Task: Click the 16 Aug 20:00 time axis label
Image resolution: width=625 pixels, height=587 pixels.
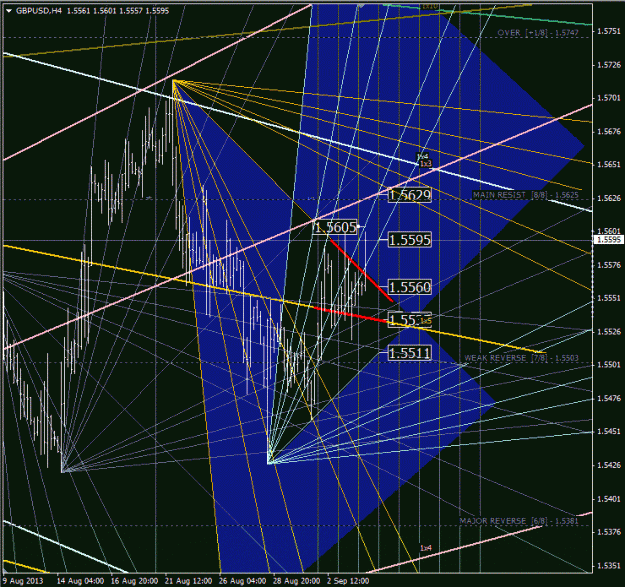Action: click(134, 581)
